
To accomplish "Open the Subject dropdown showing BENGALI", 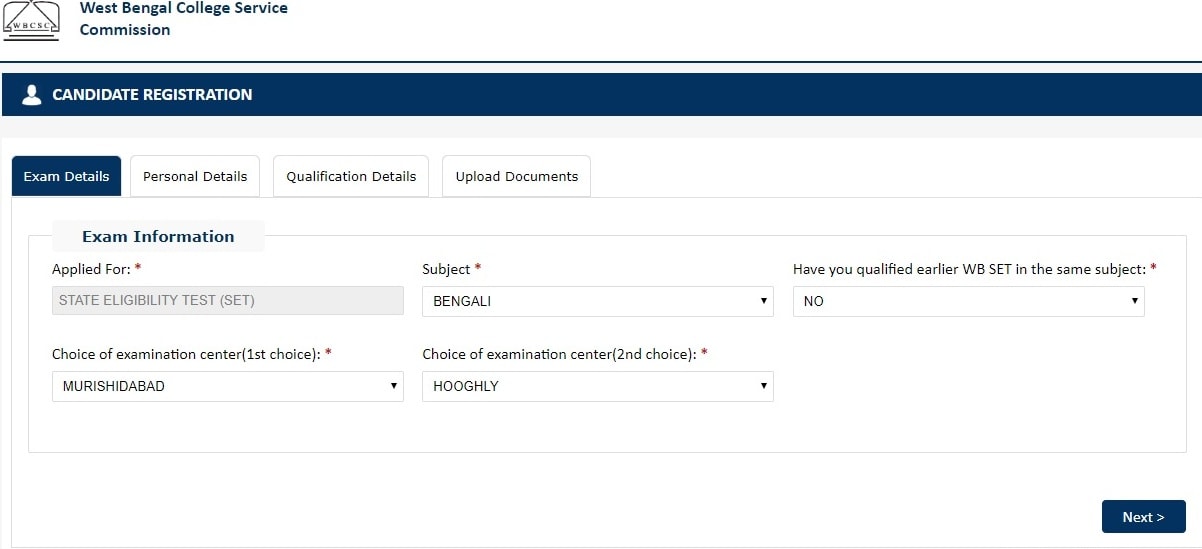I will click(x=597, y=301).
